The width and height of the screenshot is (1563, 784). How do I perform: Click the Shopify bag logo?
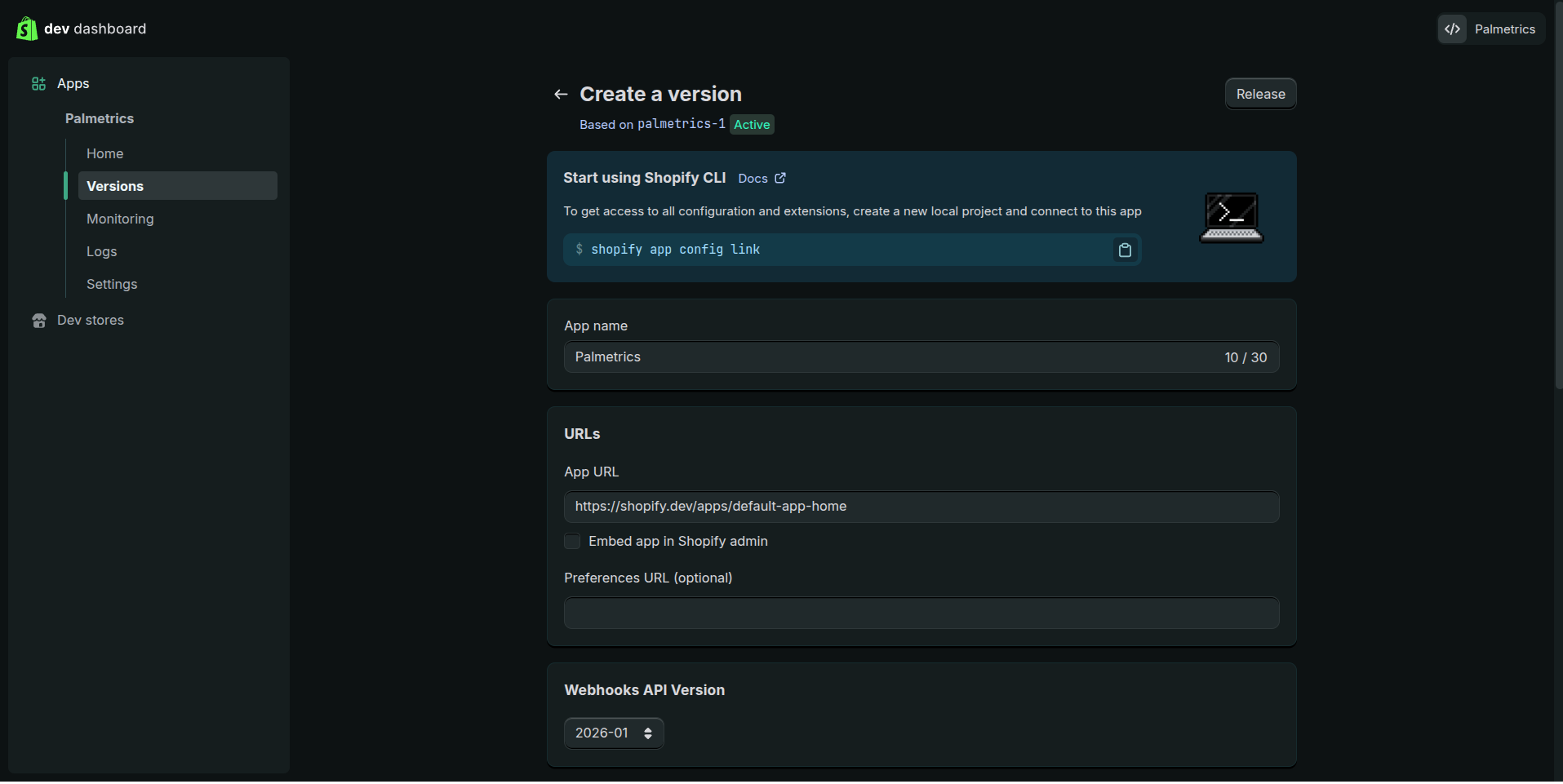pos(26,29)
